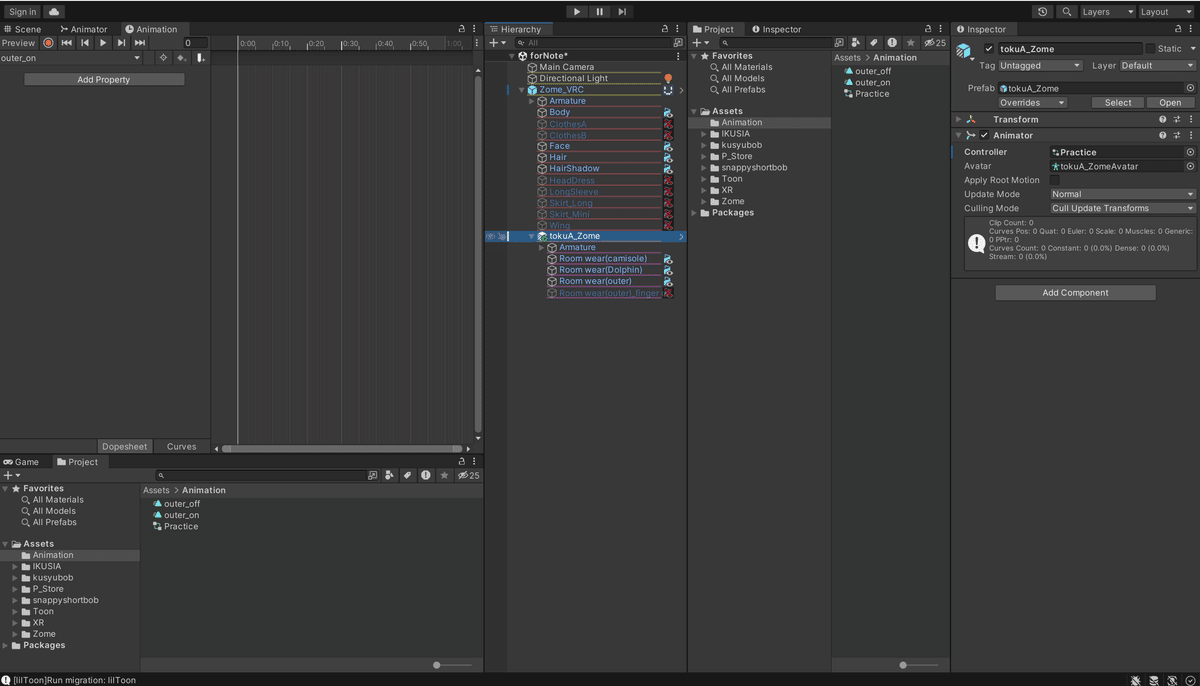This screenshot has width=1200, height=686.
Task: Switch to the Curves tab
Action: [181, 446]
